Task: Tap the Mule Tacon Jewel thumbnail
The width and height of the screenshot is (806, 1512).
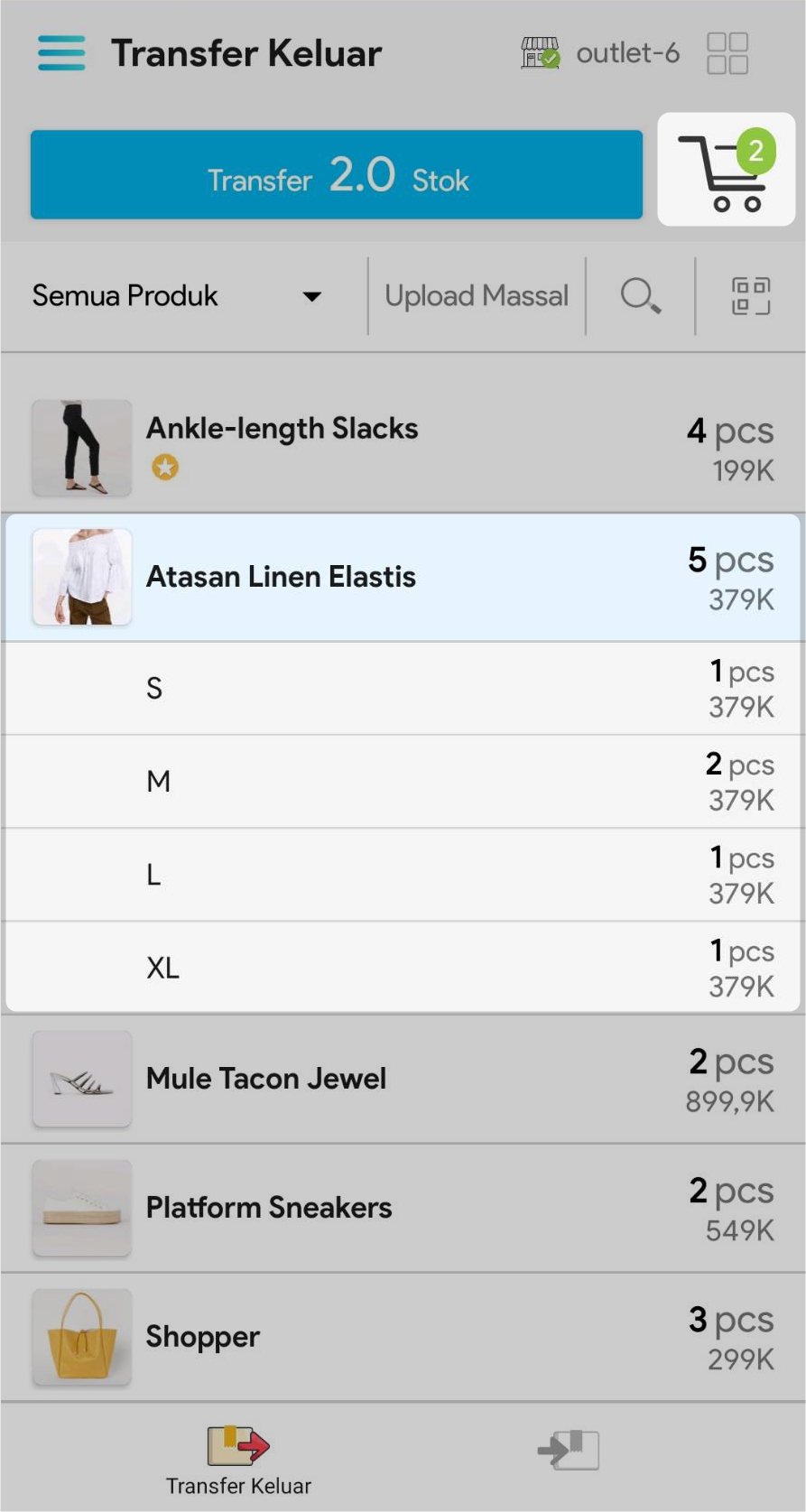Action: pyautogui.click(x=82, y=1079)
